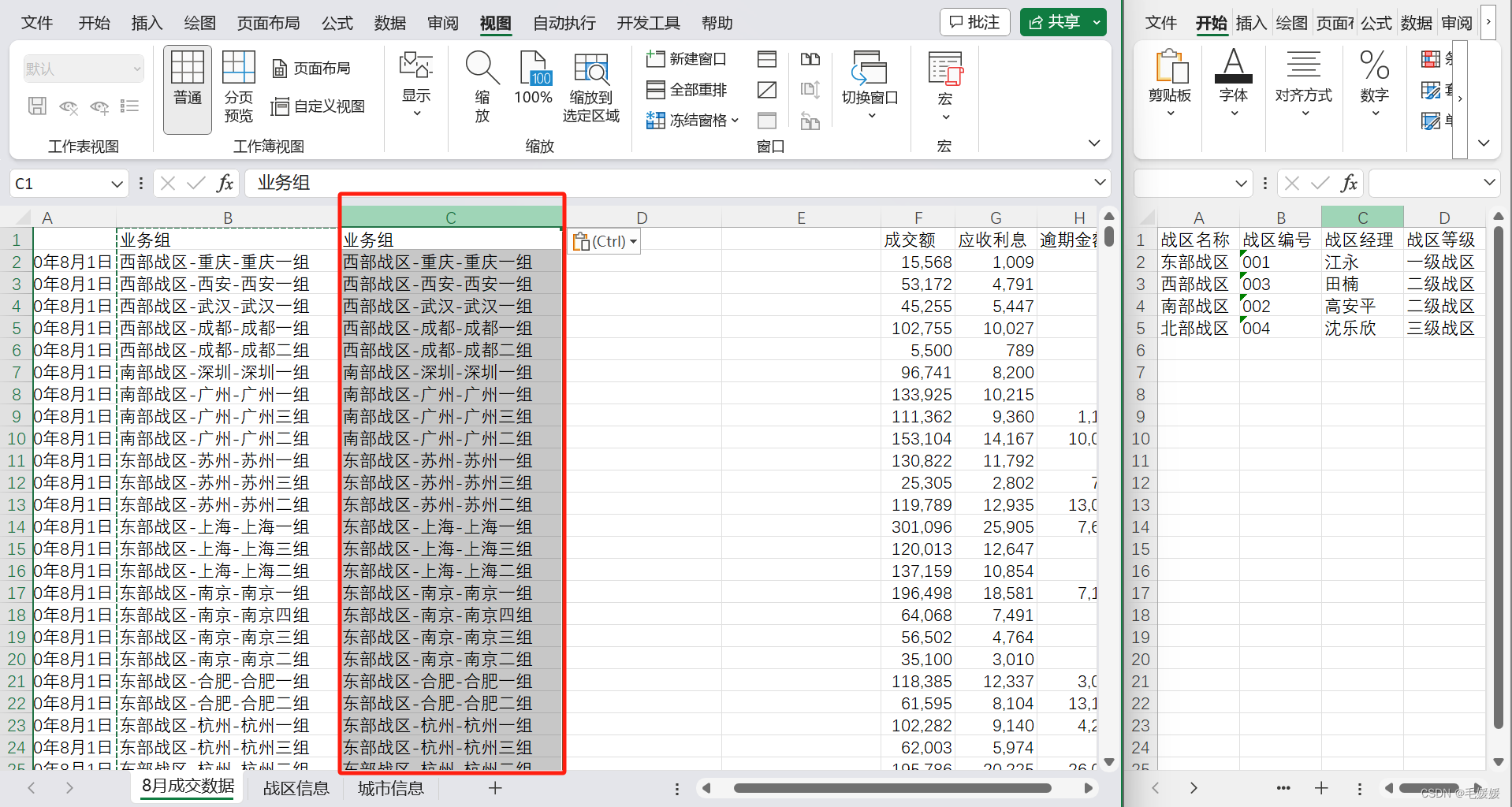Switch to the 城市信息 sheet tab
Image resolution: width=1512 pixels, height=807 pixels.
point(390,788)
